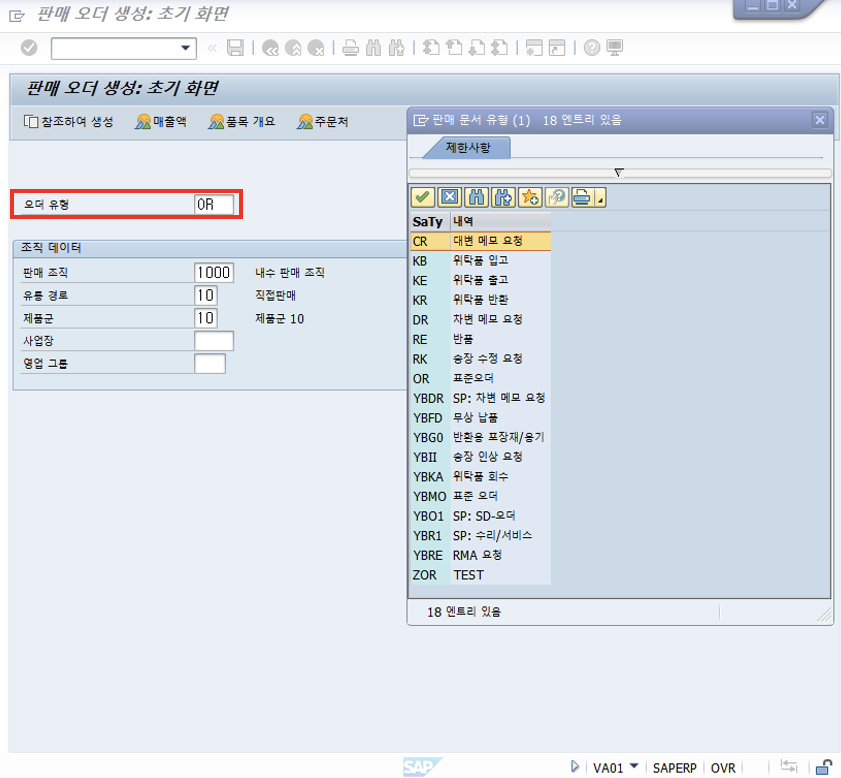Click the 오더 유형 input field

tap(213, 204)
